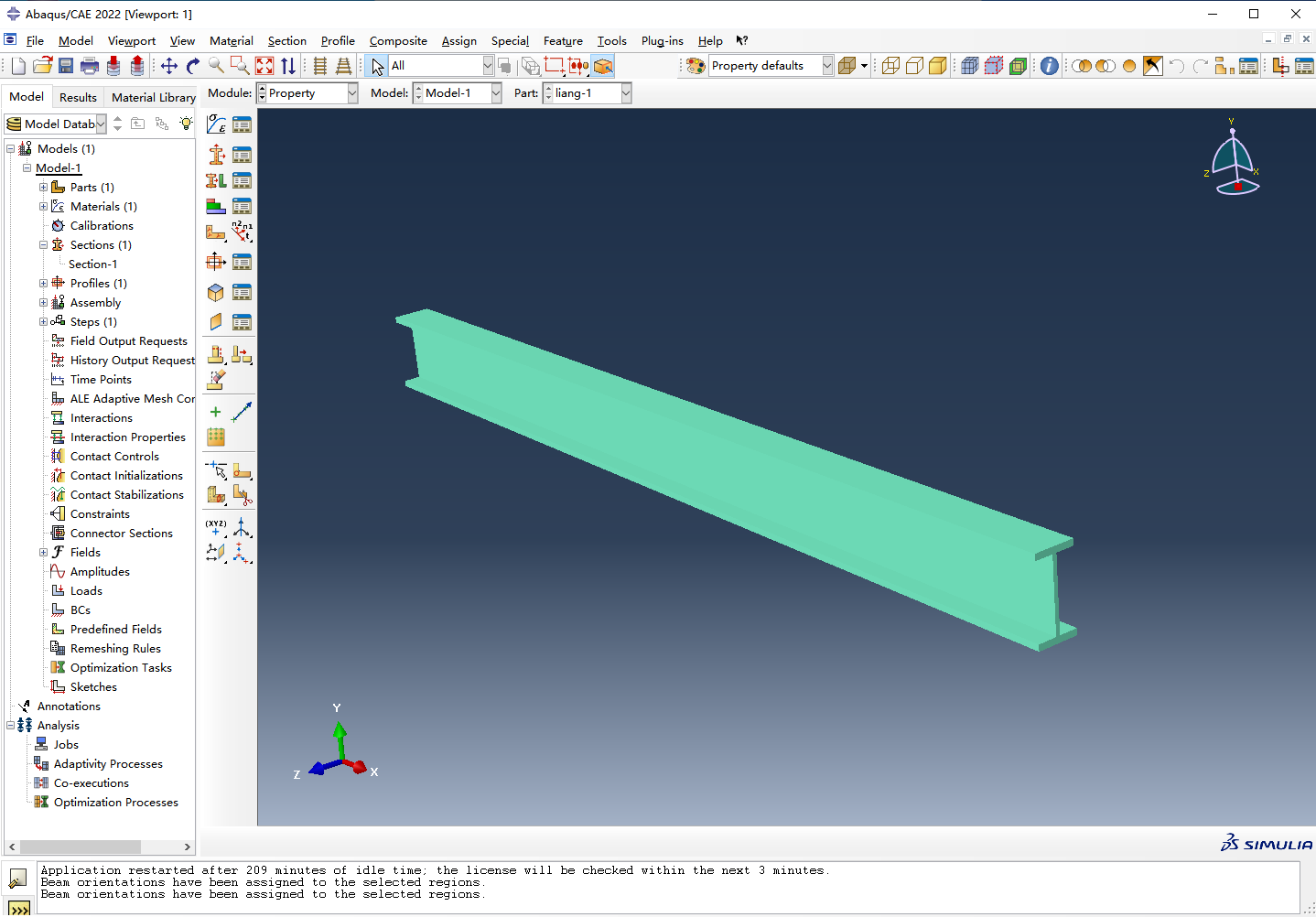Click the Color Code palette icon
Screen dimensions: 1316x917
(x=696, y=66)
